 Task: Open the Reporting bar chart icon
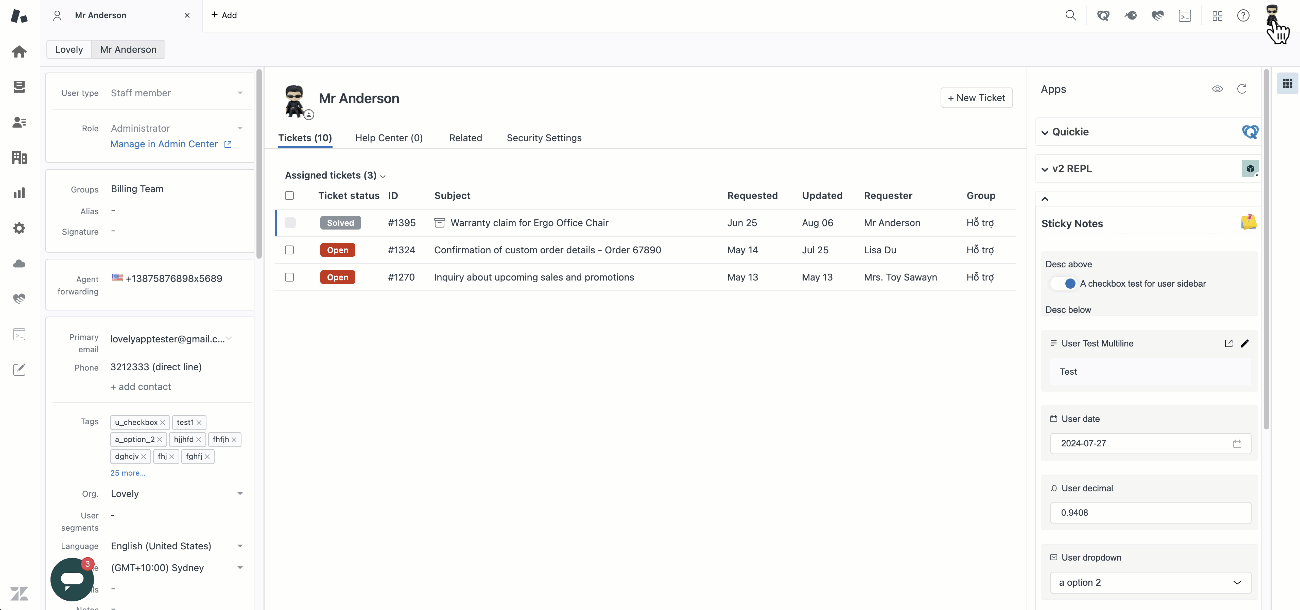[19, 193]
